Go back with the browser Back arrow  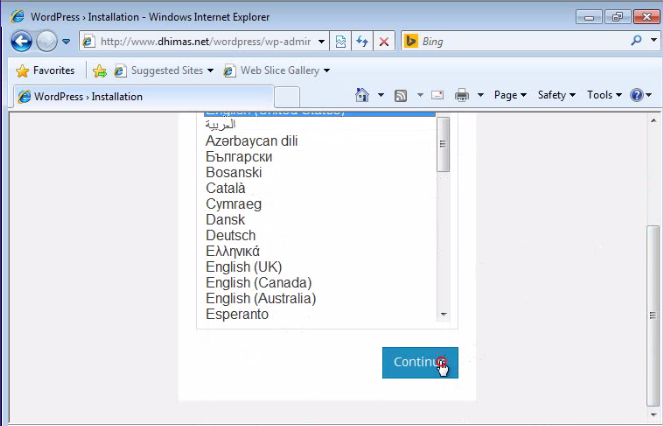(21, 41)
